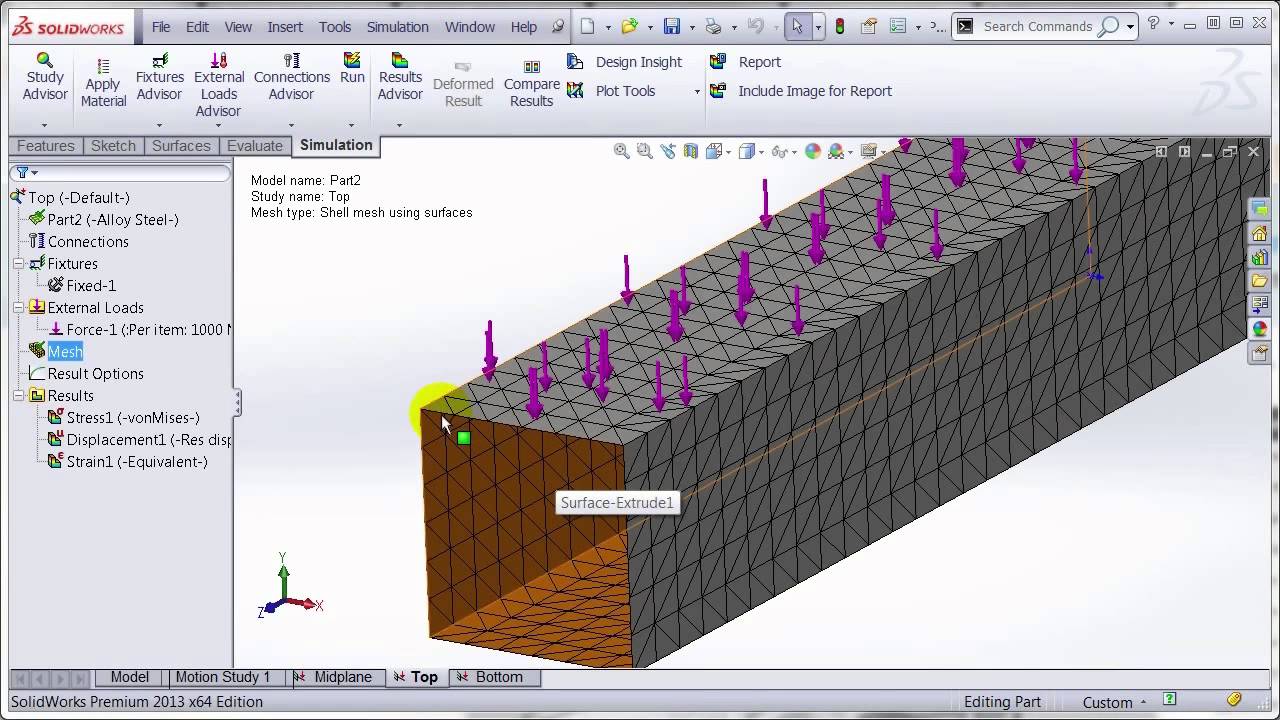
Task: Open the file properties icon in top toolbar
Action: 869,27
